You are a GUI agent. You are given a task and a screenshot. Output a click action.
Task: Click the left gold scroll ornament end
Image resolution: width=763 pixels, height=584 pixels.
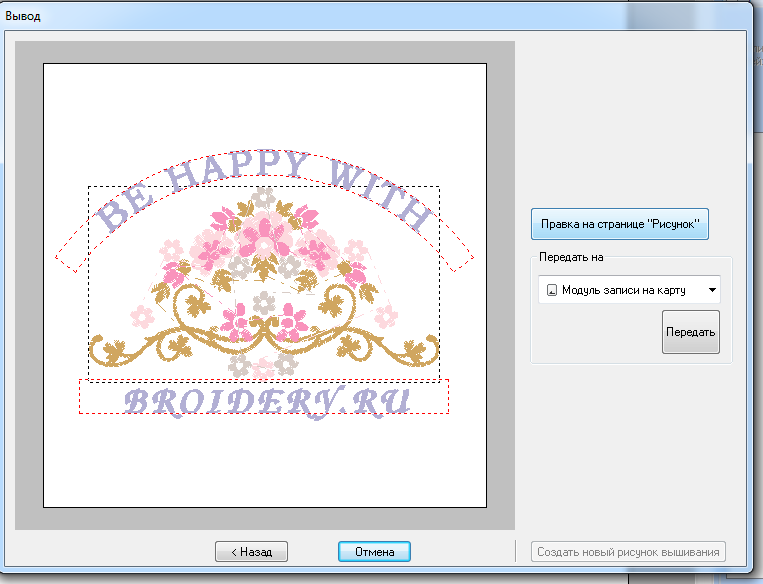point(106,349)
